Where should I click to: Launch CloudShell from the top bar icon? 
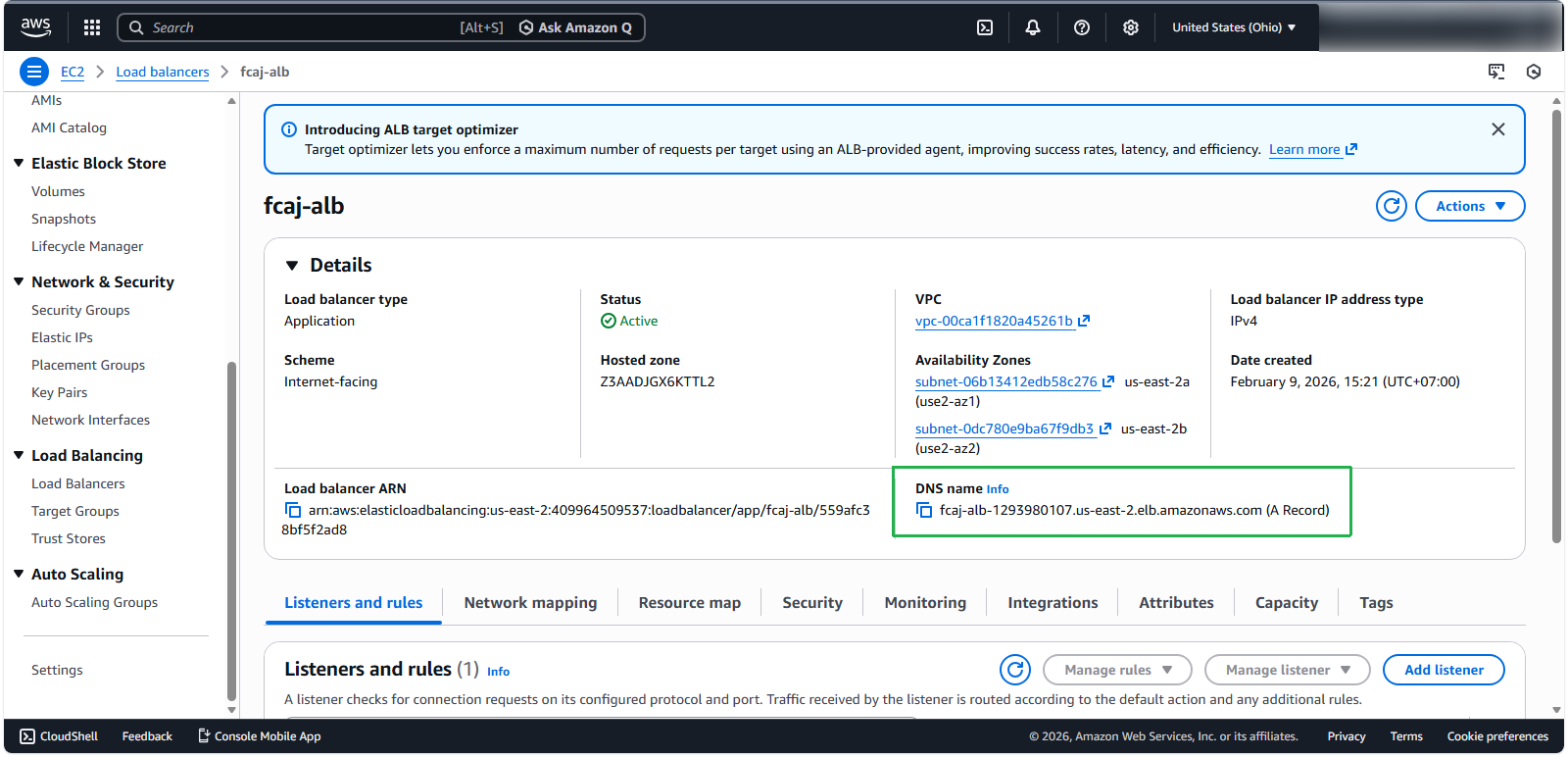coord(985,27)
